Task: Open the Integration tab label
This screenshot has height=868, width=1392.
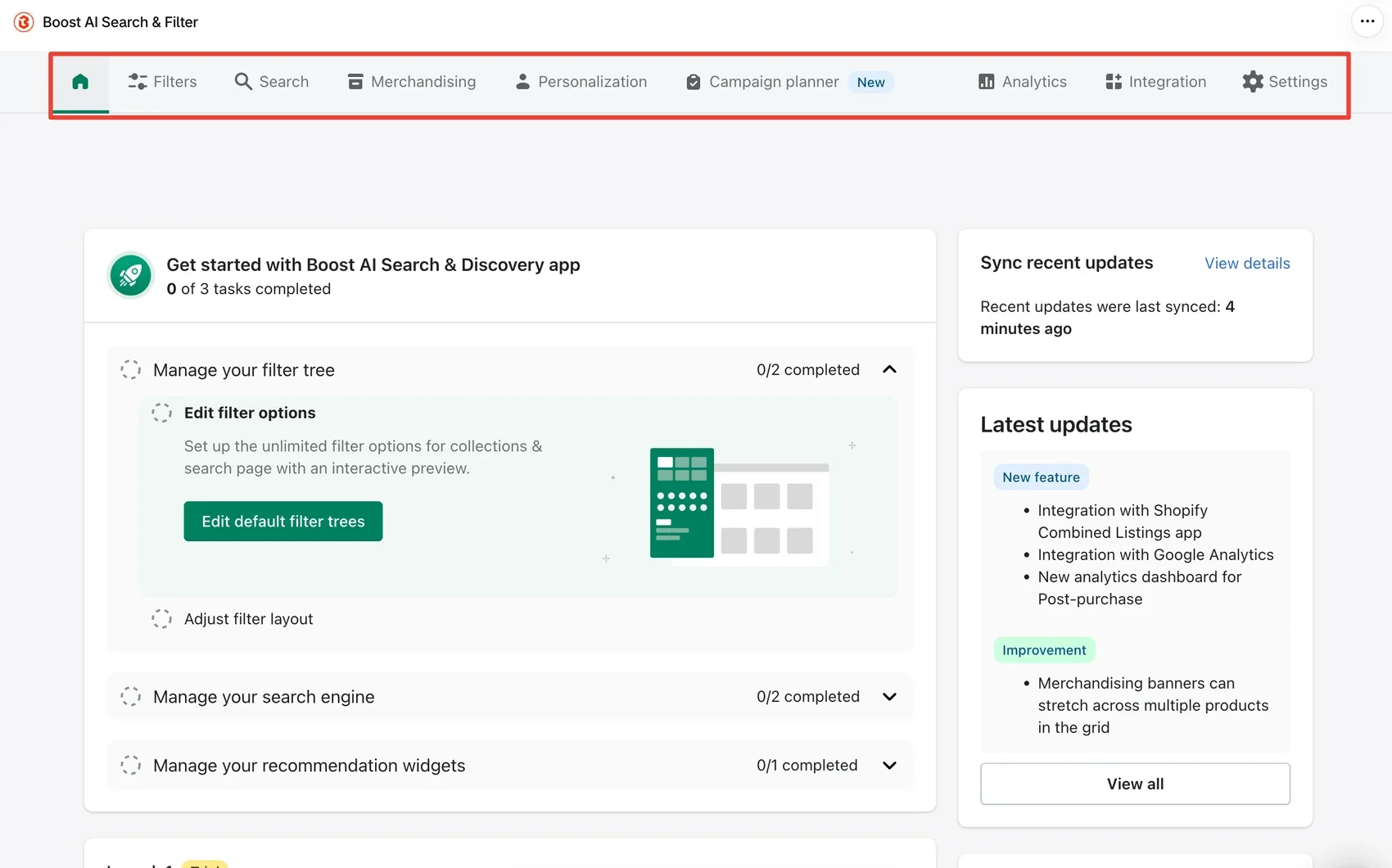Action: click(1168, 82)
